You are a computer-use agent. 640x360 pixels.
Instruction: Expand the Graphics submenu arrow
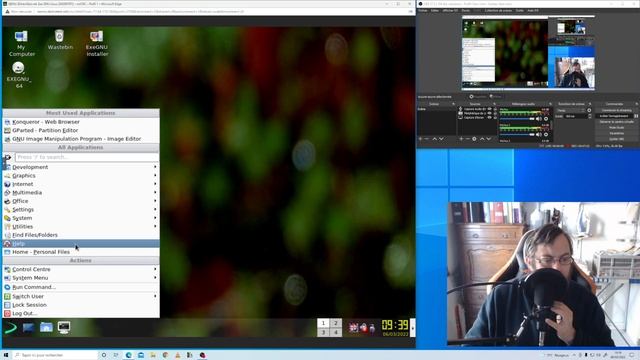tap(155, 176)
